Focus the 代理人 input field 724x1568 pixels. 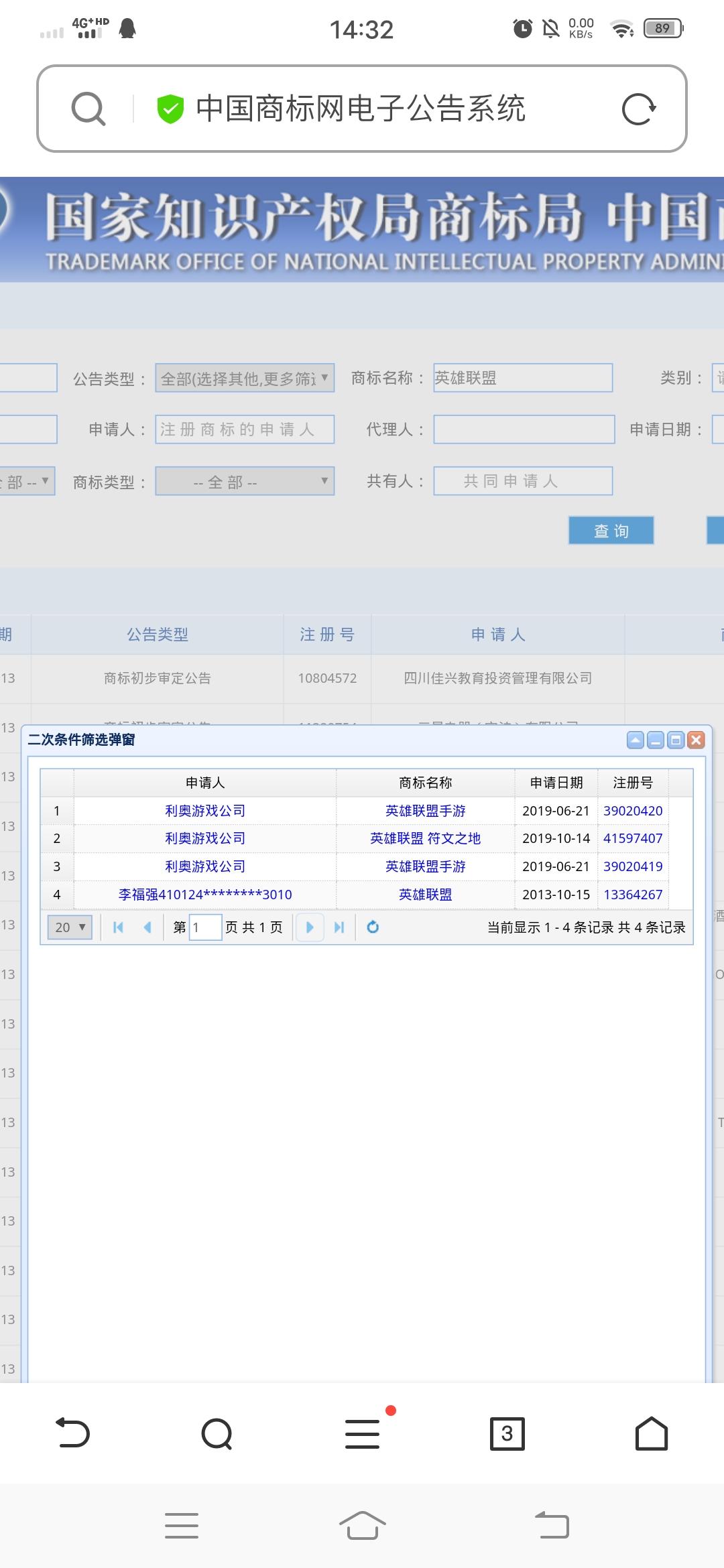(524, 430)
